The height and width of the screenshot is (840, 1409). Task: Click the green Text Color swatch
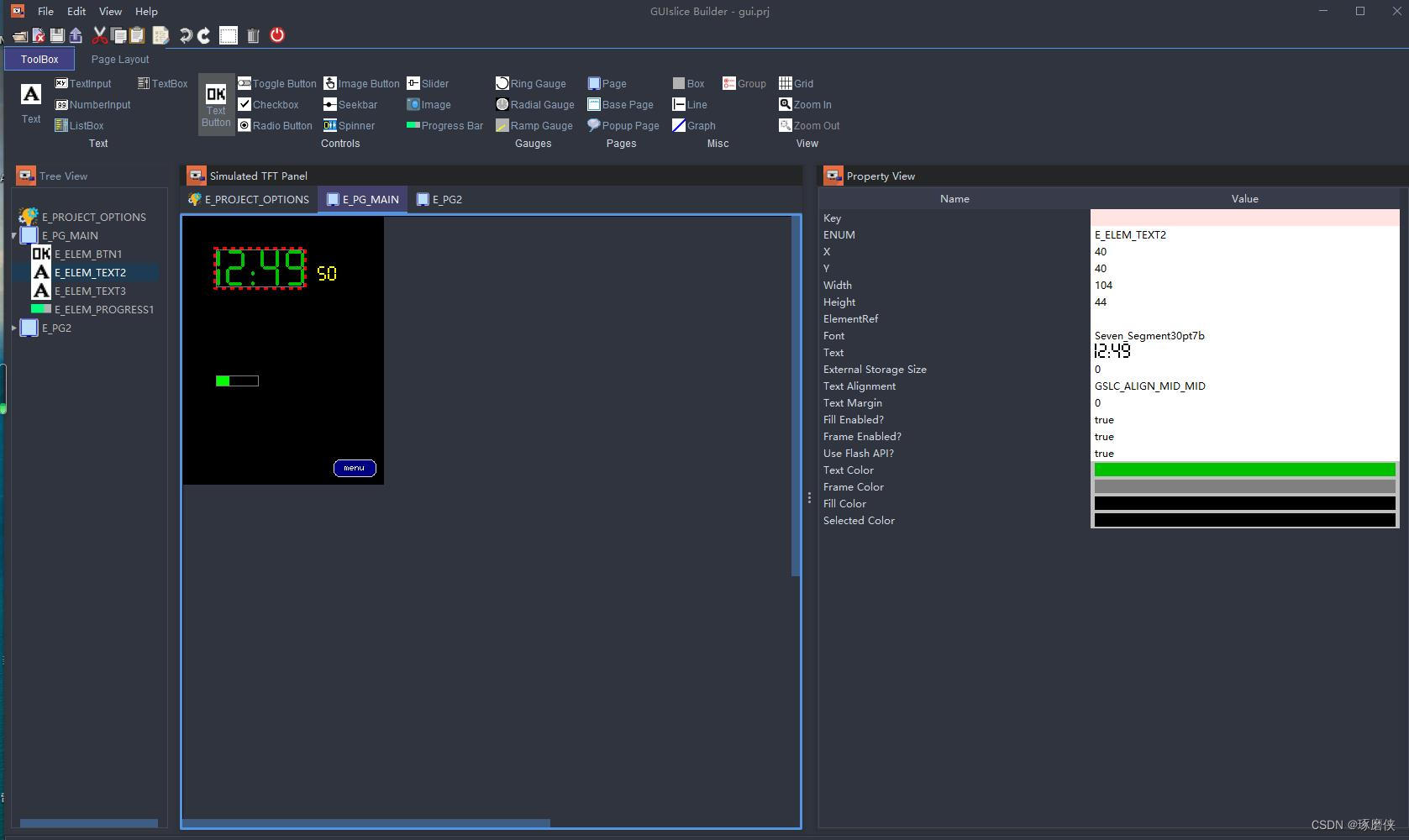pyautogui.click(x=1243, y=470)
